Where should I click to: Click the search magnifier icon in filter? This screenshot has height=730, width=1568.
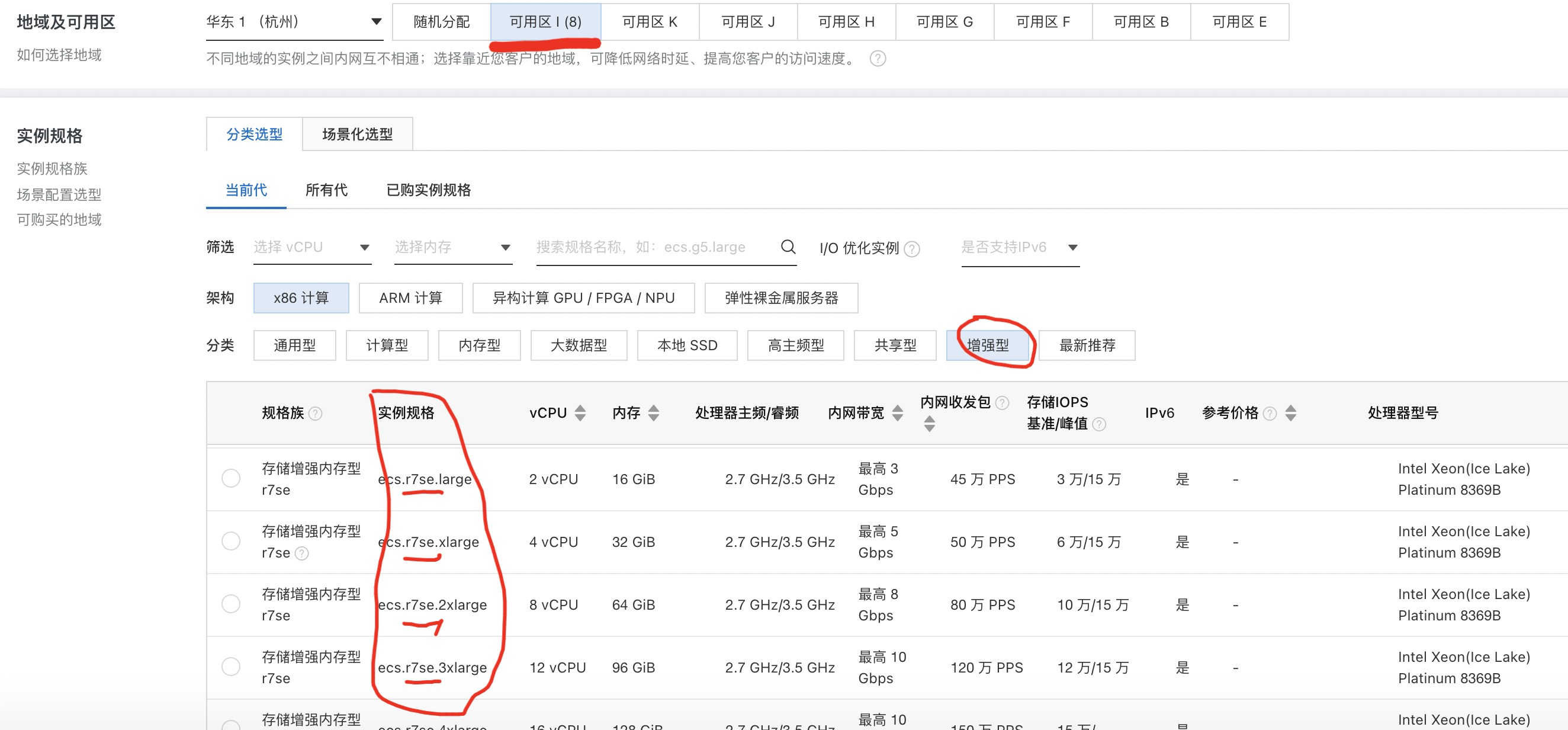(x=788, y=246)
